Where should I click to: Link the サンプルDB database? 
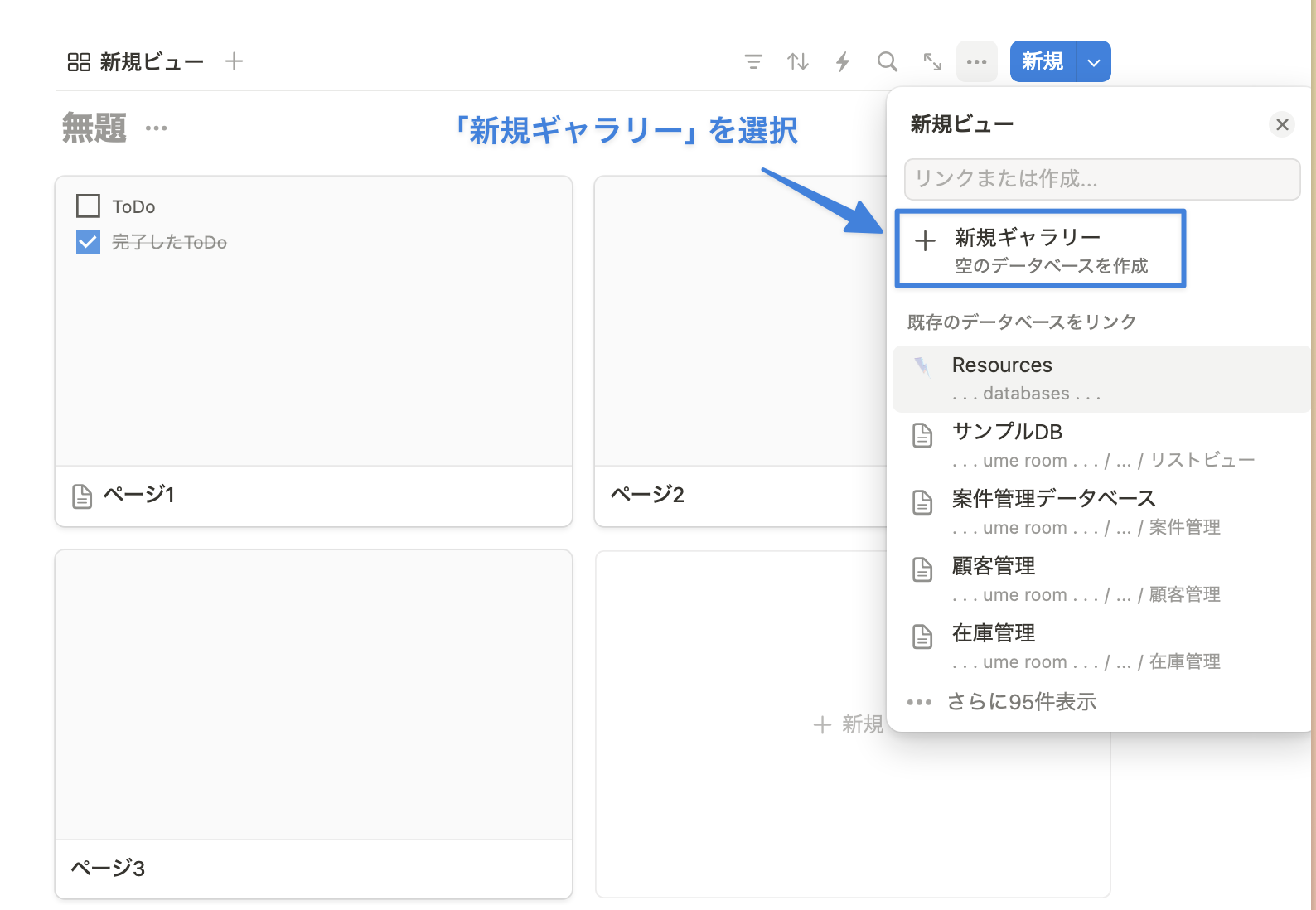tap(1101, 446)
